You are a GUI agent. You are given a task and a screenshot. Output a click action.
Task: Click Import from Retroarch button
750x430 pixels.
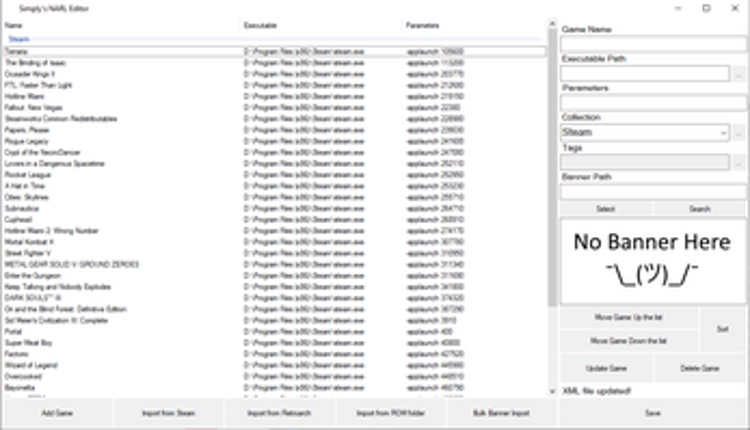point(279,413)
